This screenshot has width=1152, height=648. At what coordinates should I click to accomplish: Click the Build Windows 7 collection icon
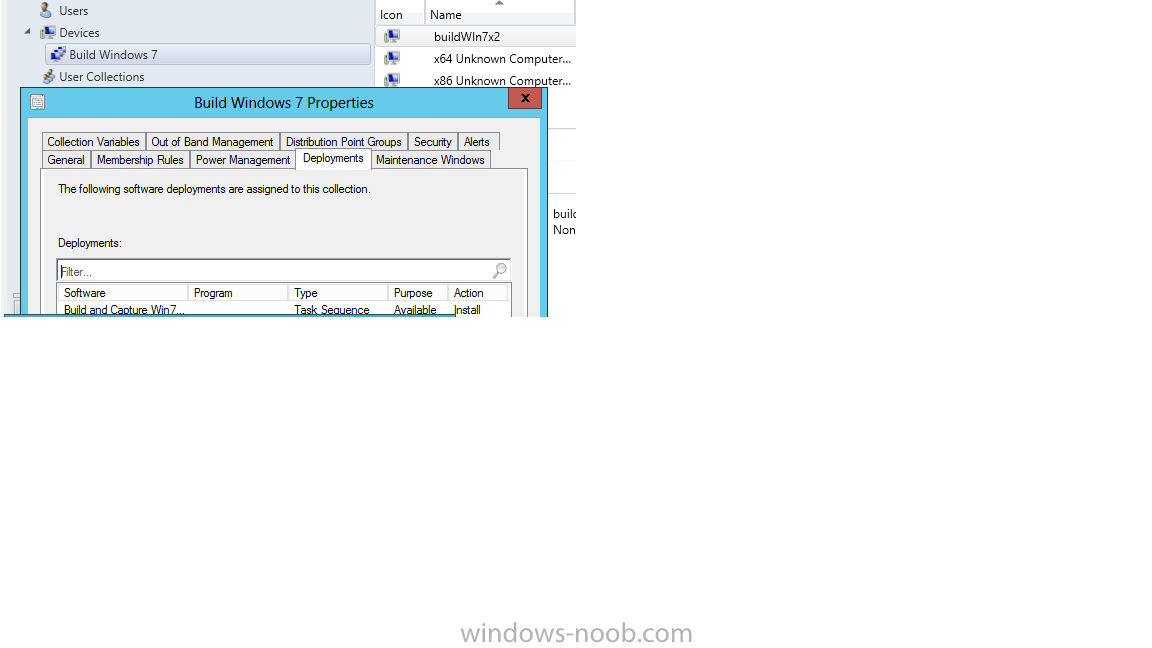(x=58, y=54)
